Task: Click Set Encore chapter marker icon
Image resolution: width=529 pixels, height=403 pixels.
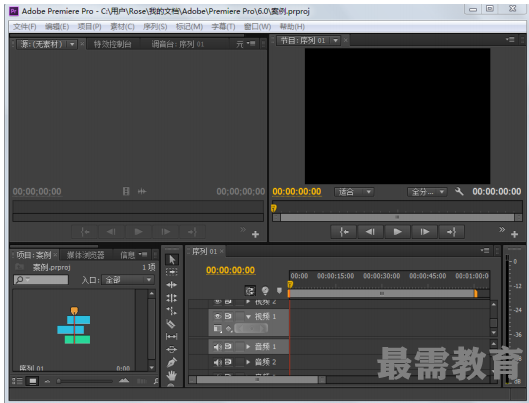Action: tap(265, 290)
